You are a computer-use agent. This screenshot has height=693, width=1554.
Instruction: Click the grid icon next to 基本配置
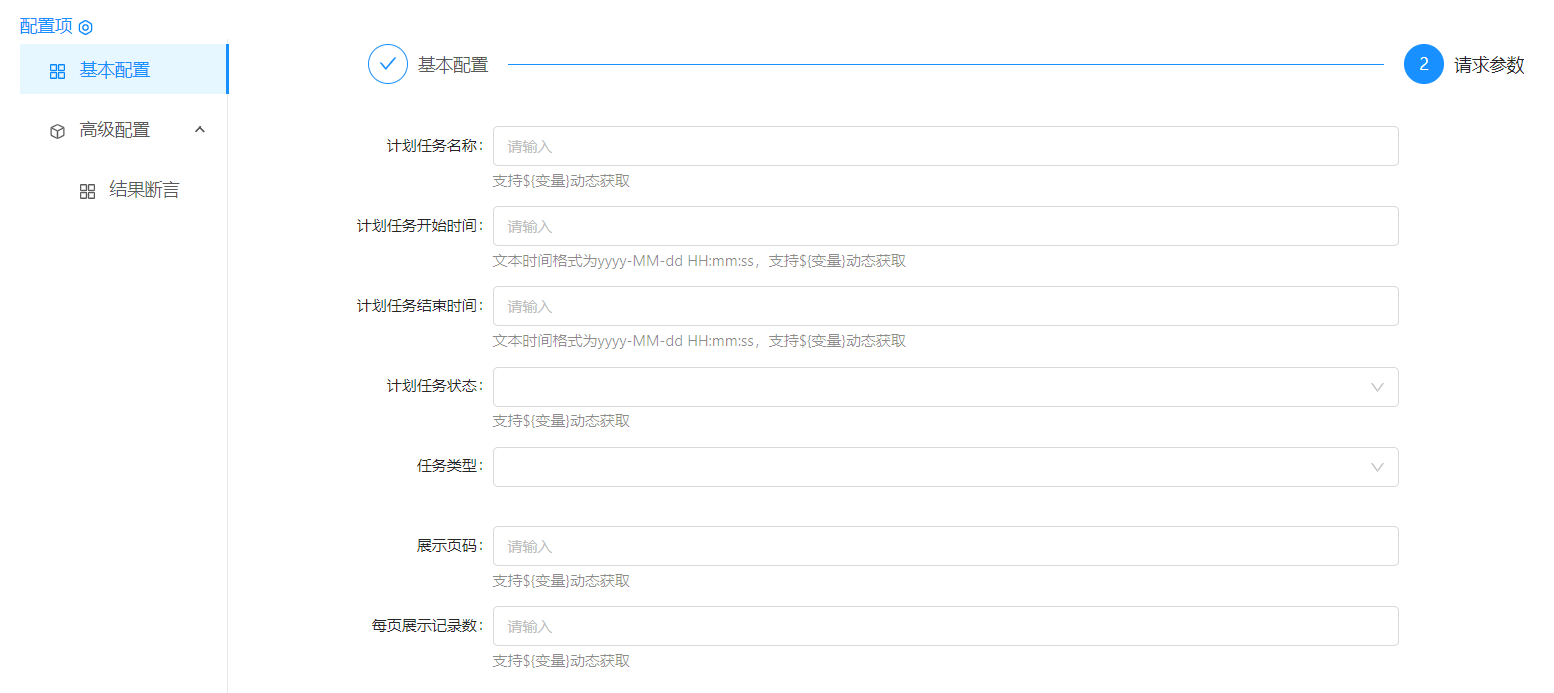pos(57,71)
